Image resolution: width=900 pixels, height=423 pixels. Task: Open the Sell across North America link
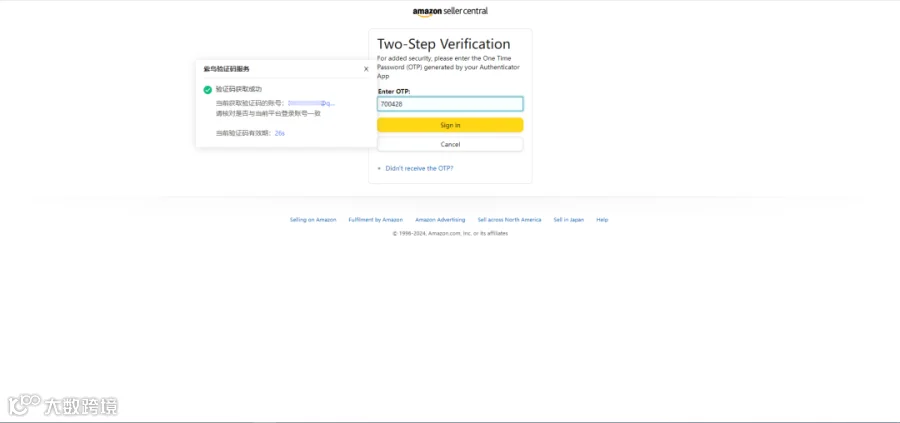click(509, 220)
